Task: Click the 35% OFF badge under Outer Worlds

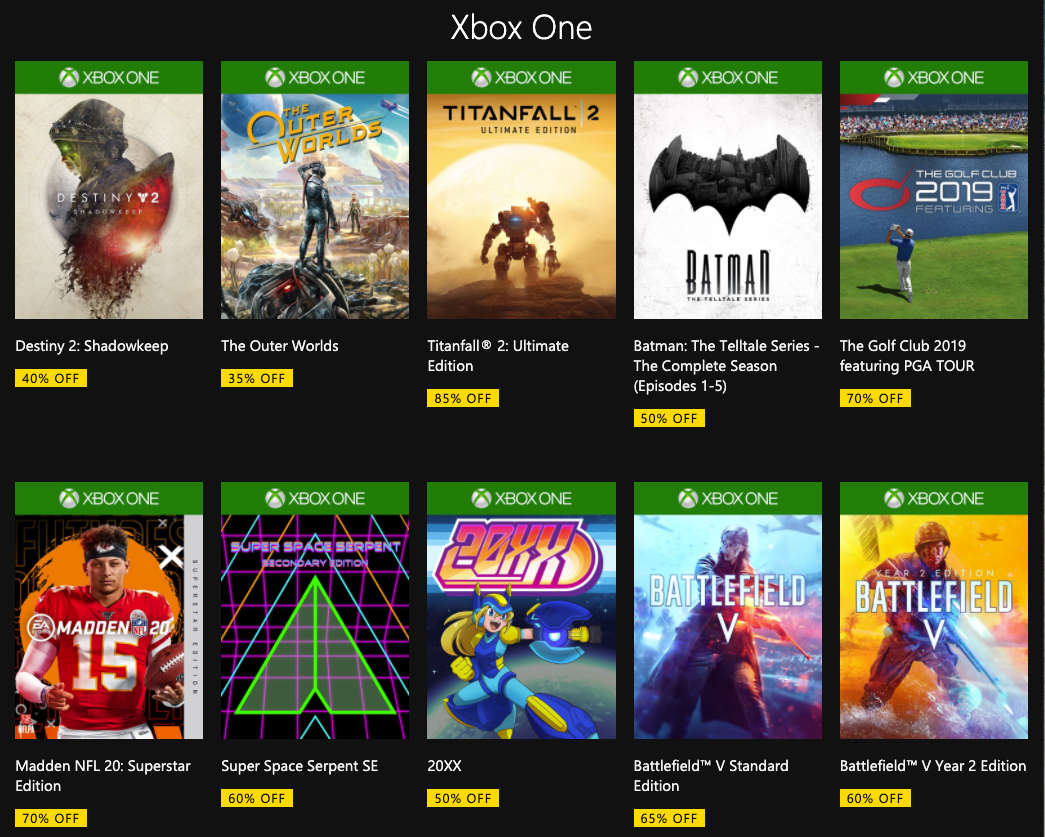Action: click(x=256, y=378)
